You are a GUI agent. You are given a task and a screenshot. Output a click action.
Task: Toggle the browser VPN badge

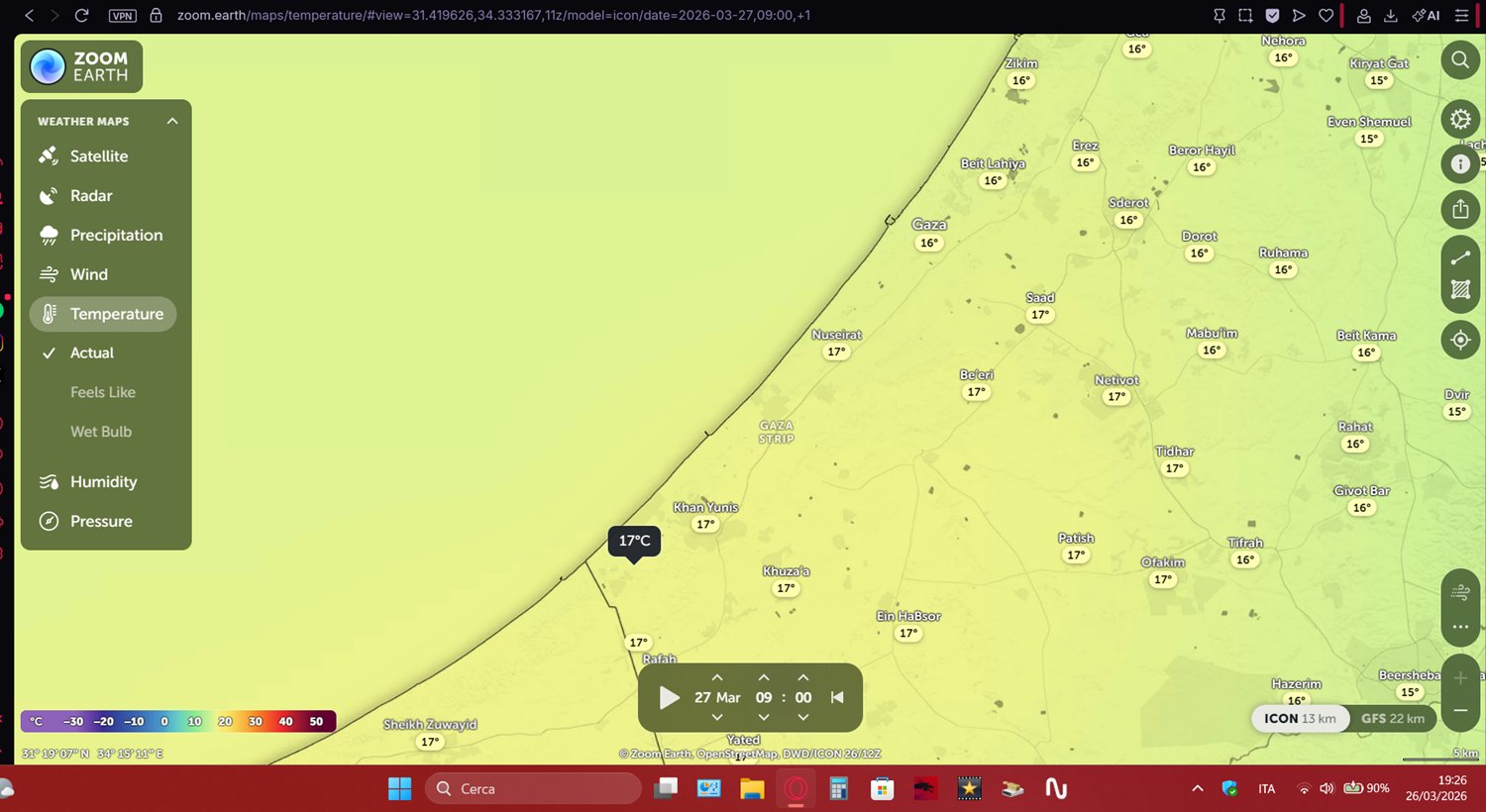[x=123, y=15]
